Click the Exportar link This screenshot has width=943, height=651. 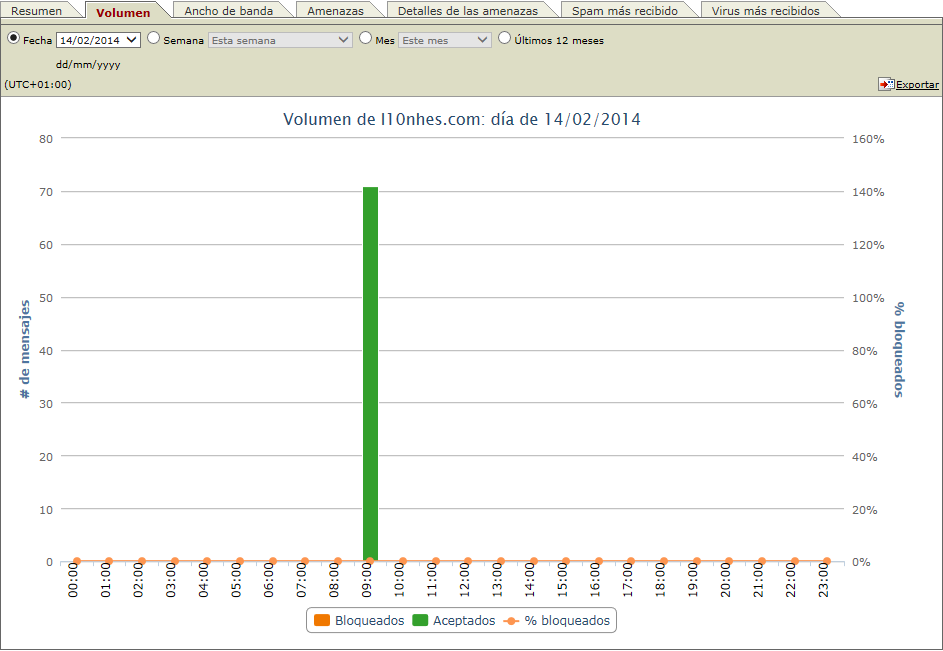tap(915, 84)
